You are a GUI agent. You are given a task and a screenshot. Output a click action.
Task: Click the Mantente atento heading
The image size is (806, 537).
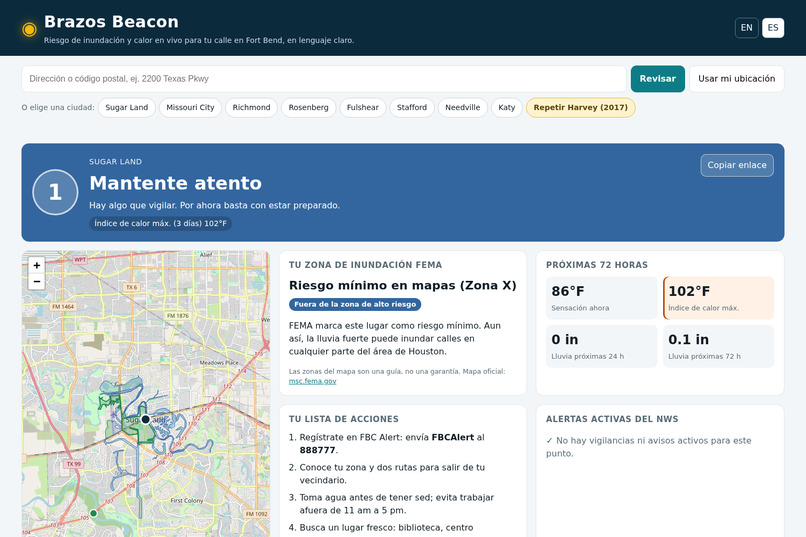pos(175,183)
